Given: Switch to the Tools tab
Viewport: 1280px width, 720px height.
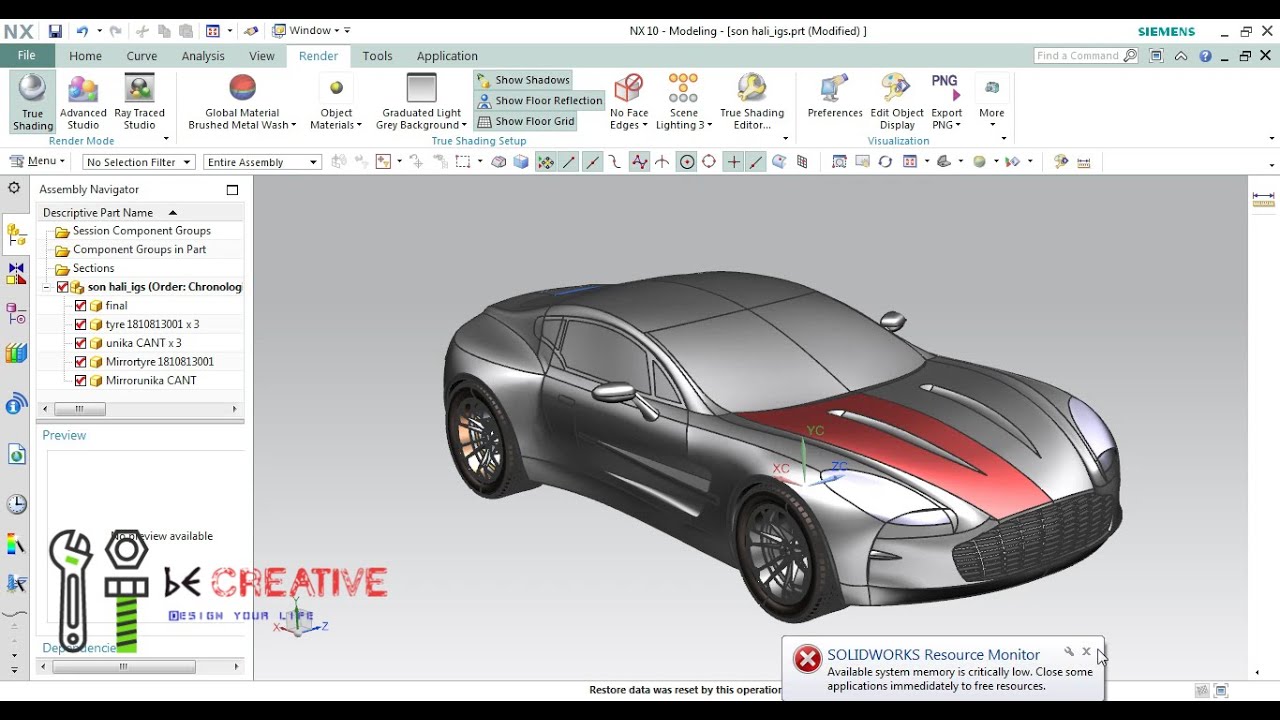Looking at the screenshot, I should pyautogui.click(x=377, y=56).
